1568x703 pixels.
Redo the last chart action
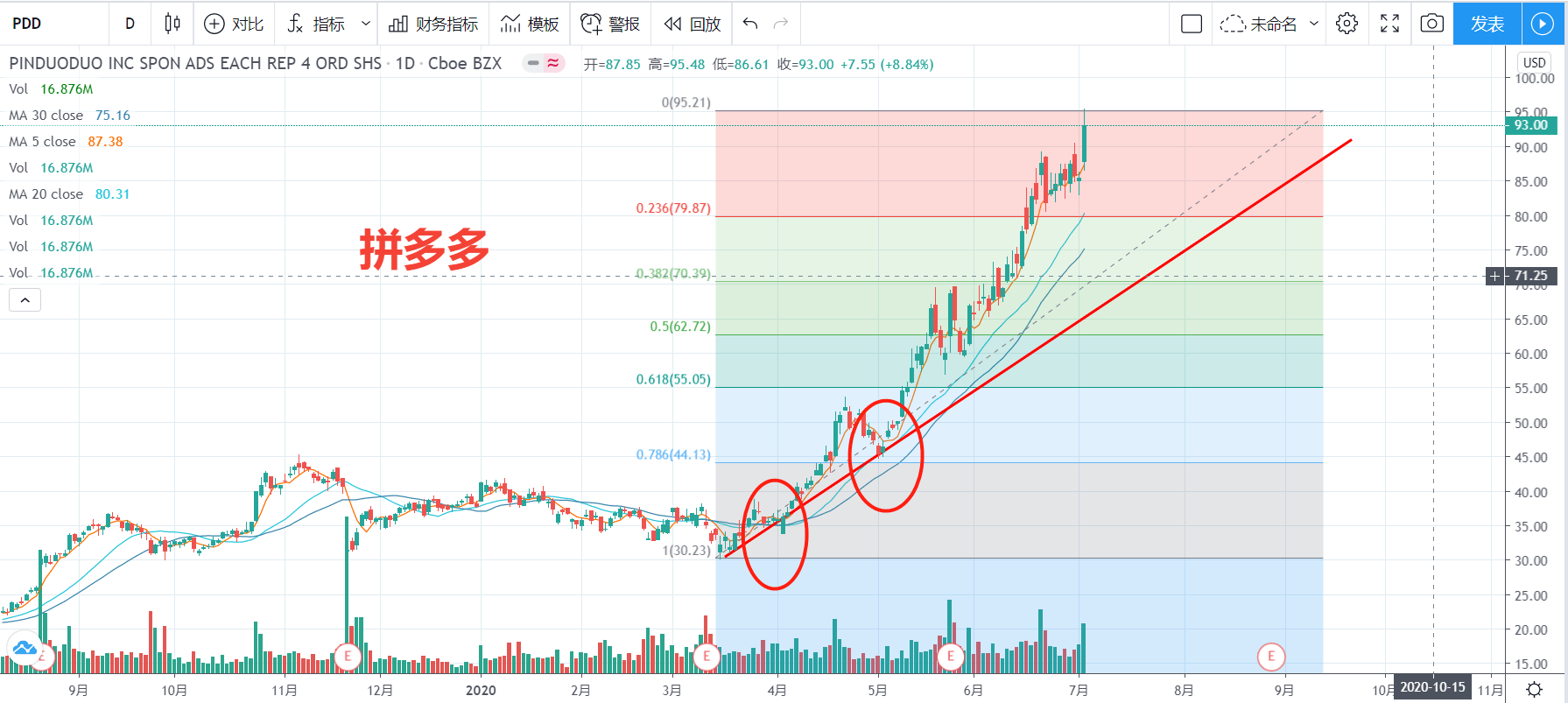point(781,24)
